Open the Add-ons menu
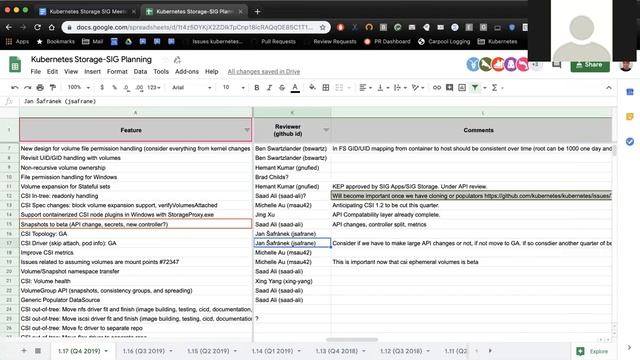 (x=187, y=71)
